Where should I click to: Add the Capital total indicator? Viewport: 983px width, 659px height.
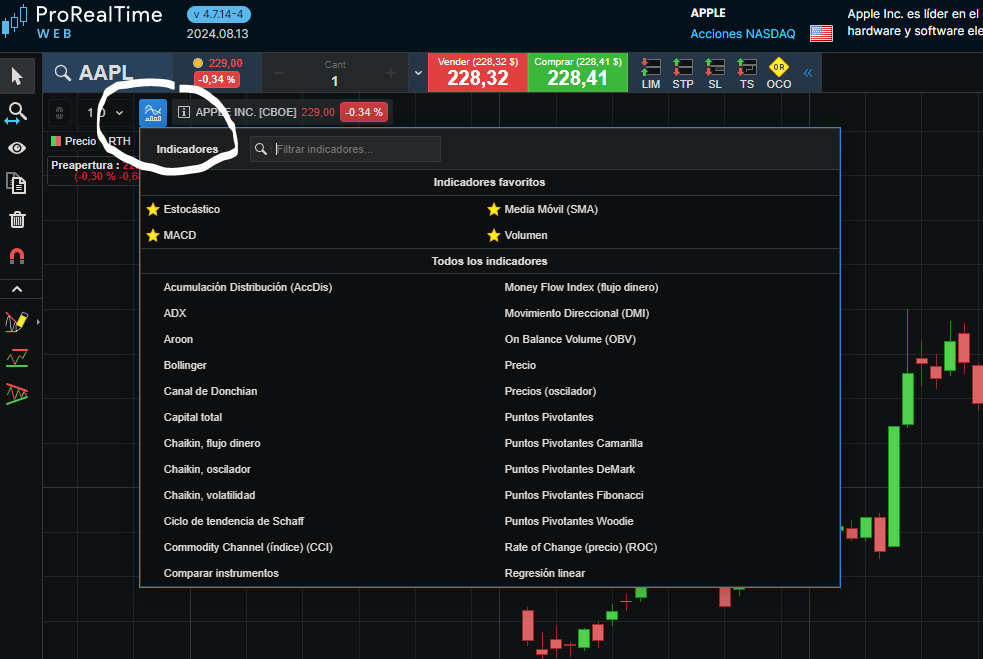coord(192,417)
